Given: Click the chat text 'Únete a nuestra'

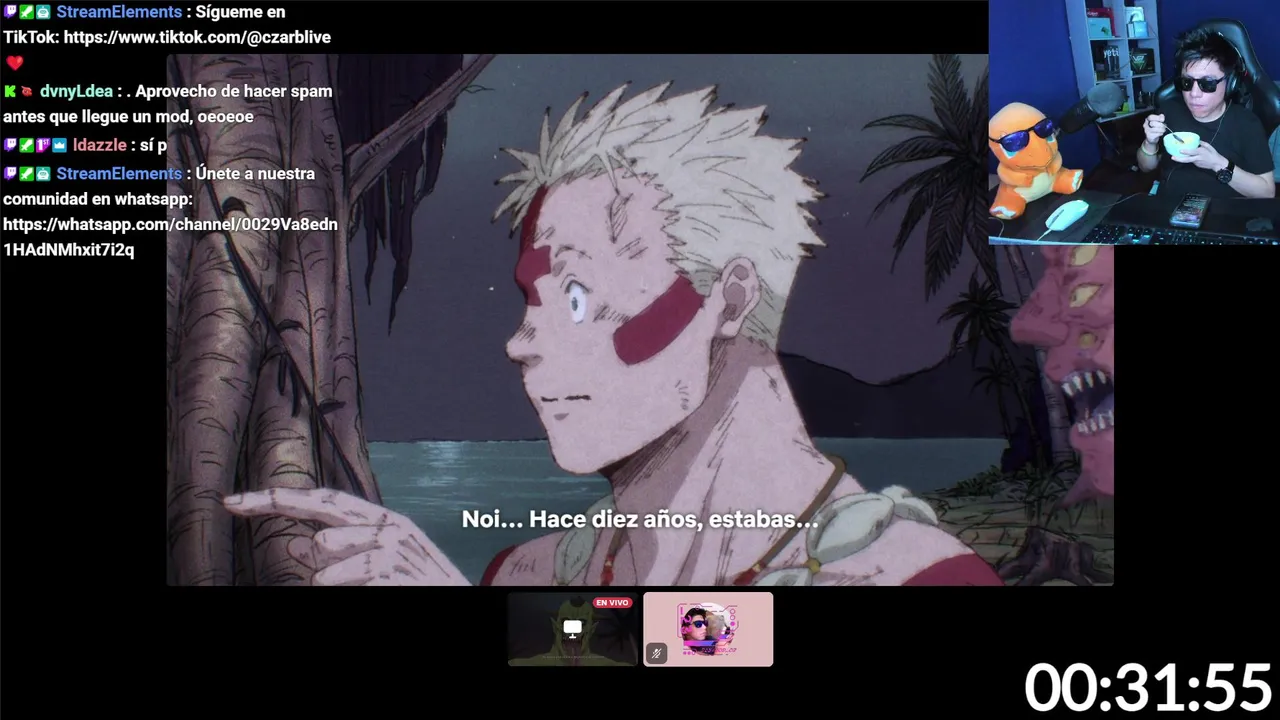Looking at the screenshot, I should click(255, 173).
